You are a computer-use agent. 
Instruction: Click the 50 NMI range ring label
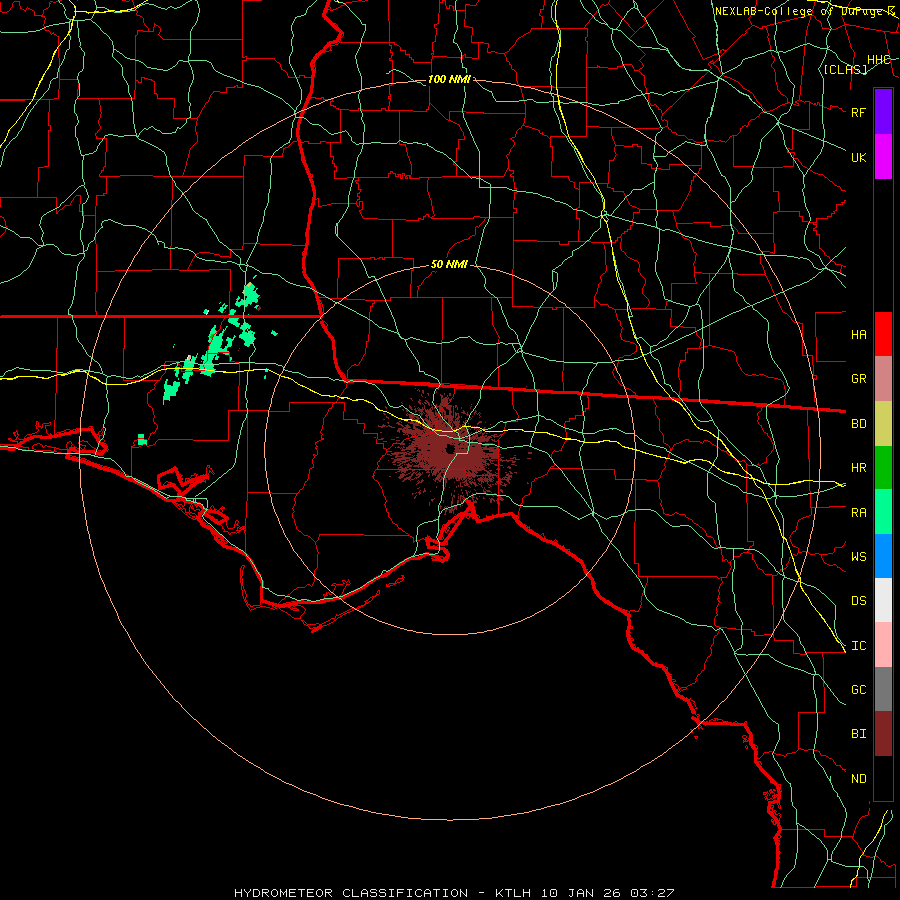[x=449, y=264]
